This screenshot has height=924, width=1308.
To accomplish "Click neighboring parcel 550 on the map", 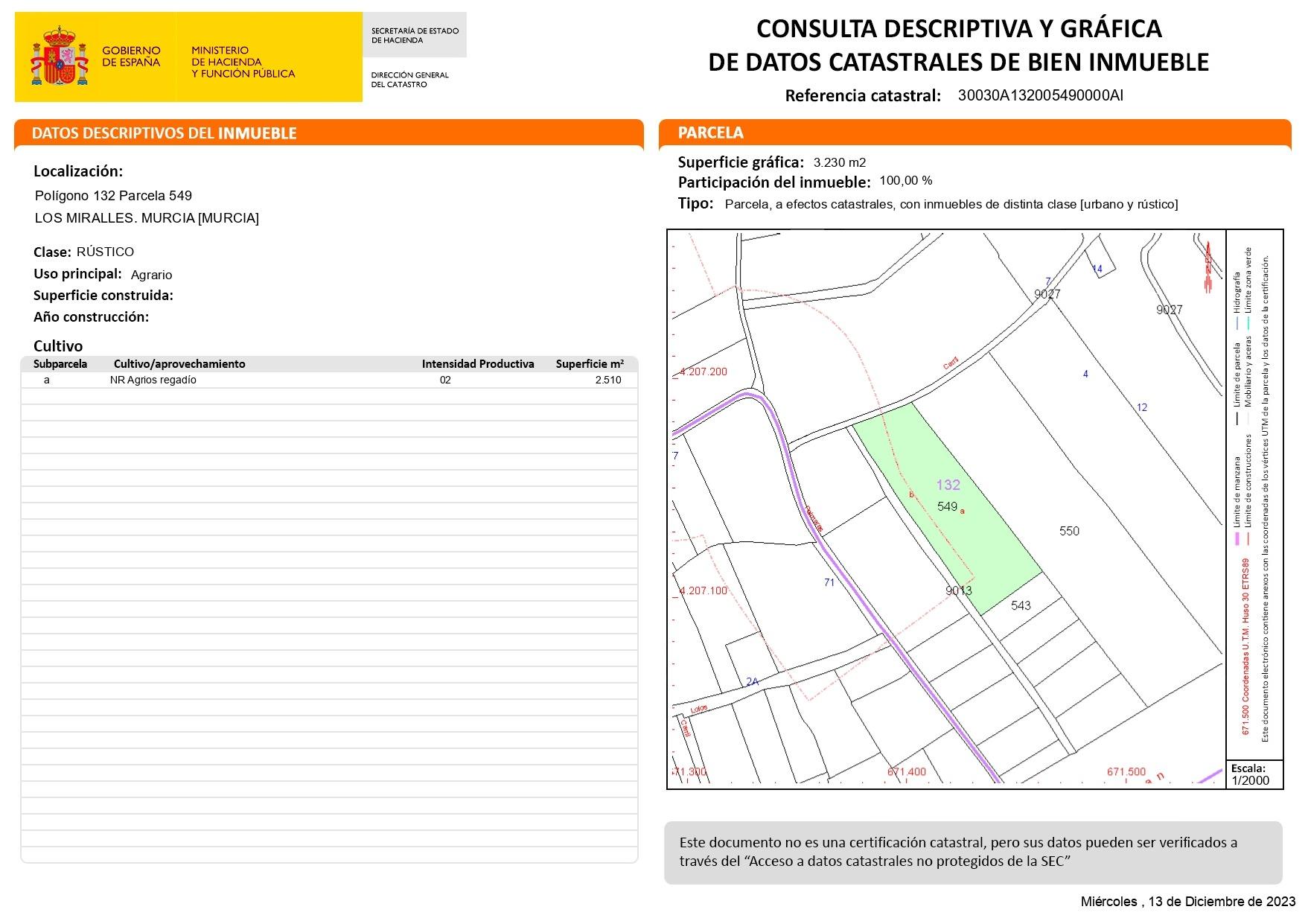I will pyautogui.click(x=1068, y=531).
